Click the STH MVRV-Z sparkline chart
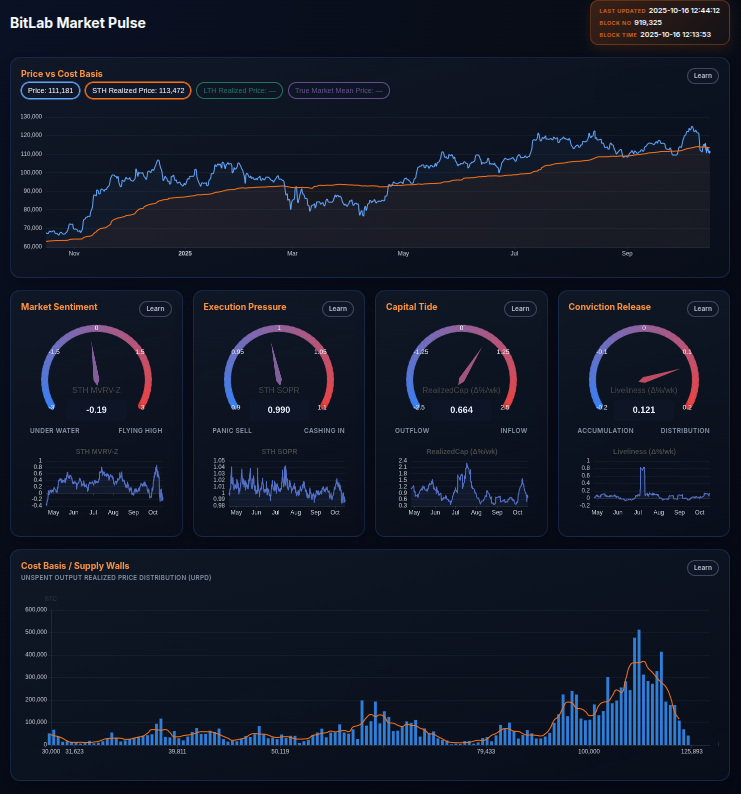 (x=104, y=483)
